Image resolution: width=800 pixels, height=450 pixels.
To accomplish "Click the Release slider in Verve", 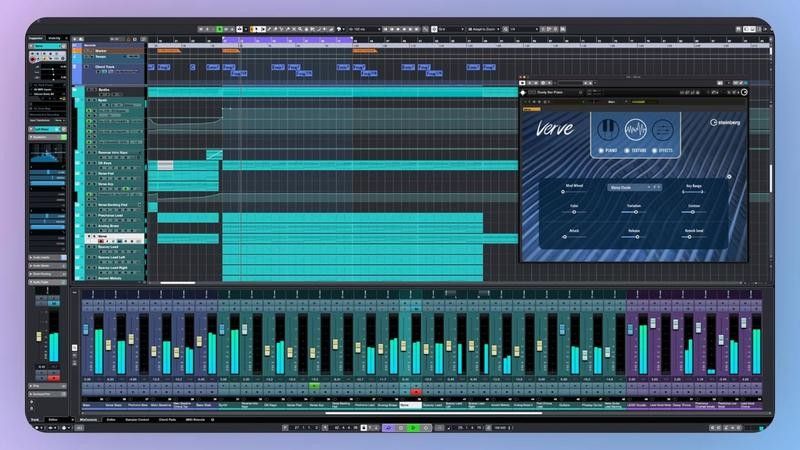I will tap(634, 237).
